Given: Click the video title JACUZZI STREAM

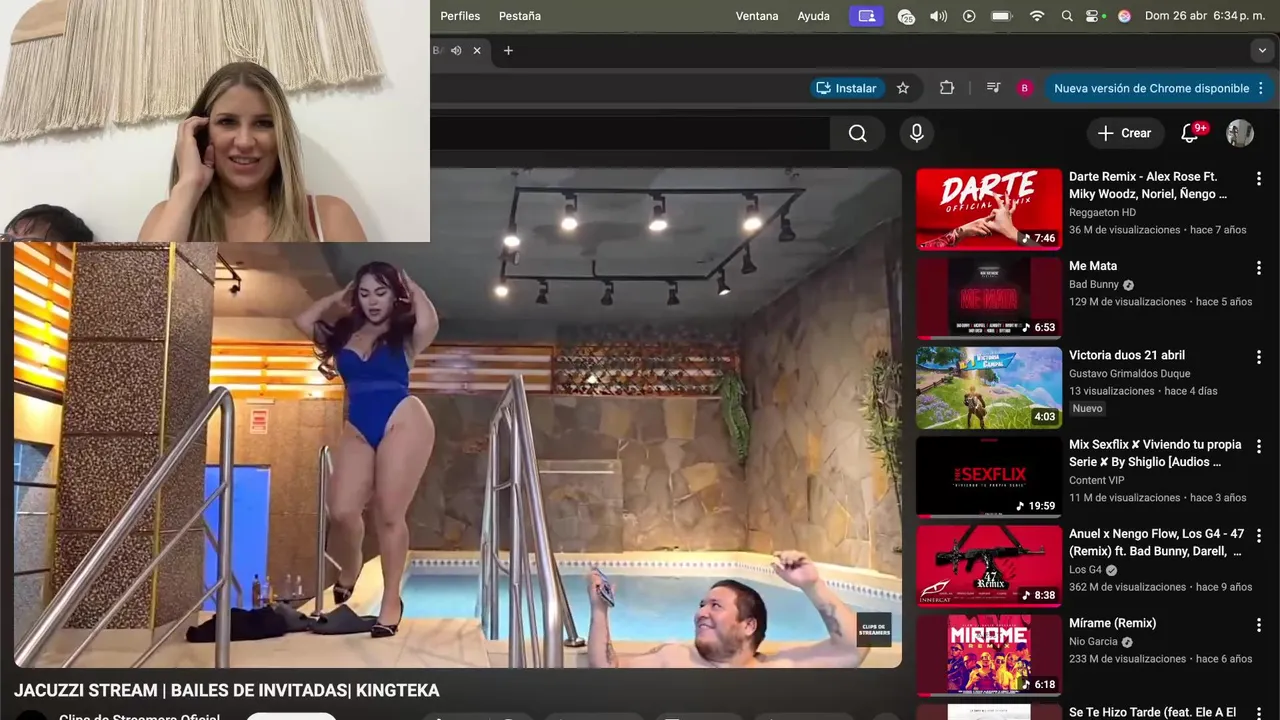Looking at the screenshot, I should (x=227, y=691).
